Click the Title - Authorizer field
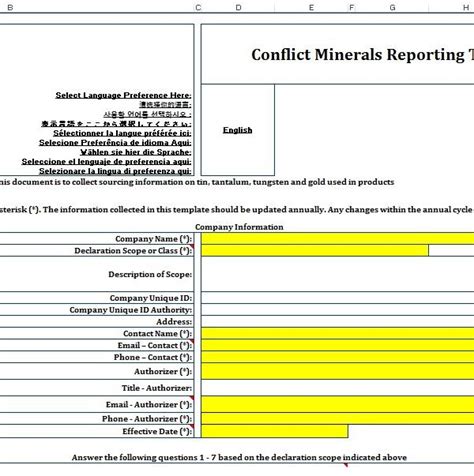This screenshot has width=474, height=476. [x=338, y=388]
